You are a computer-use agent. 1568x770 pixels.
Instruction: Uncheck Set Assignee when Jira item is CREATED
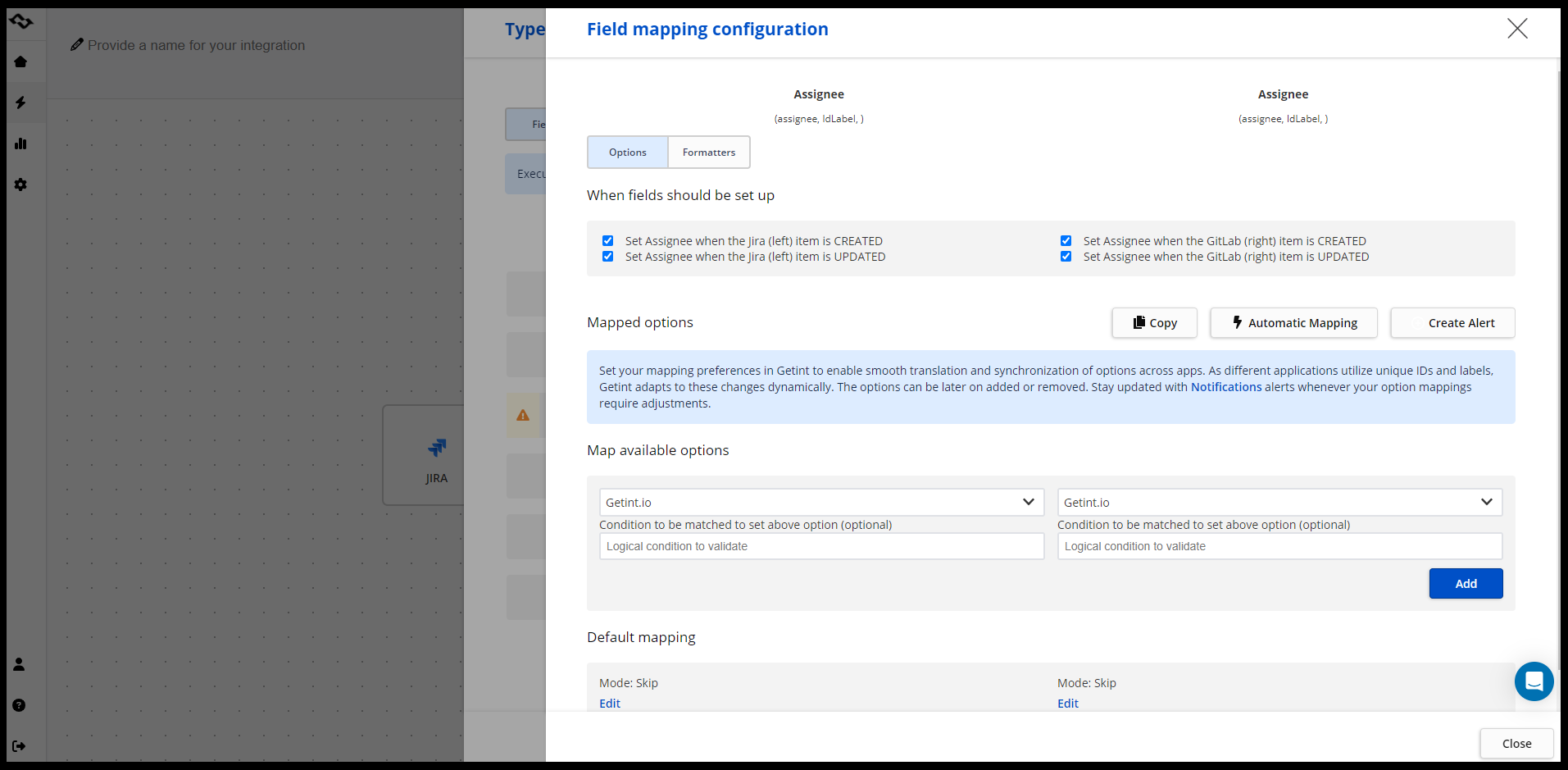click(607, 241)
